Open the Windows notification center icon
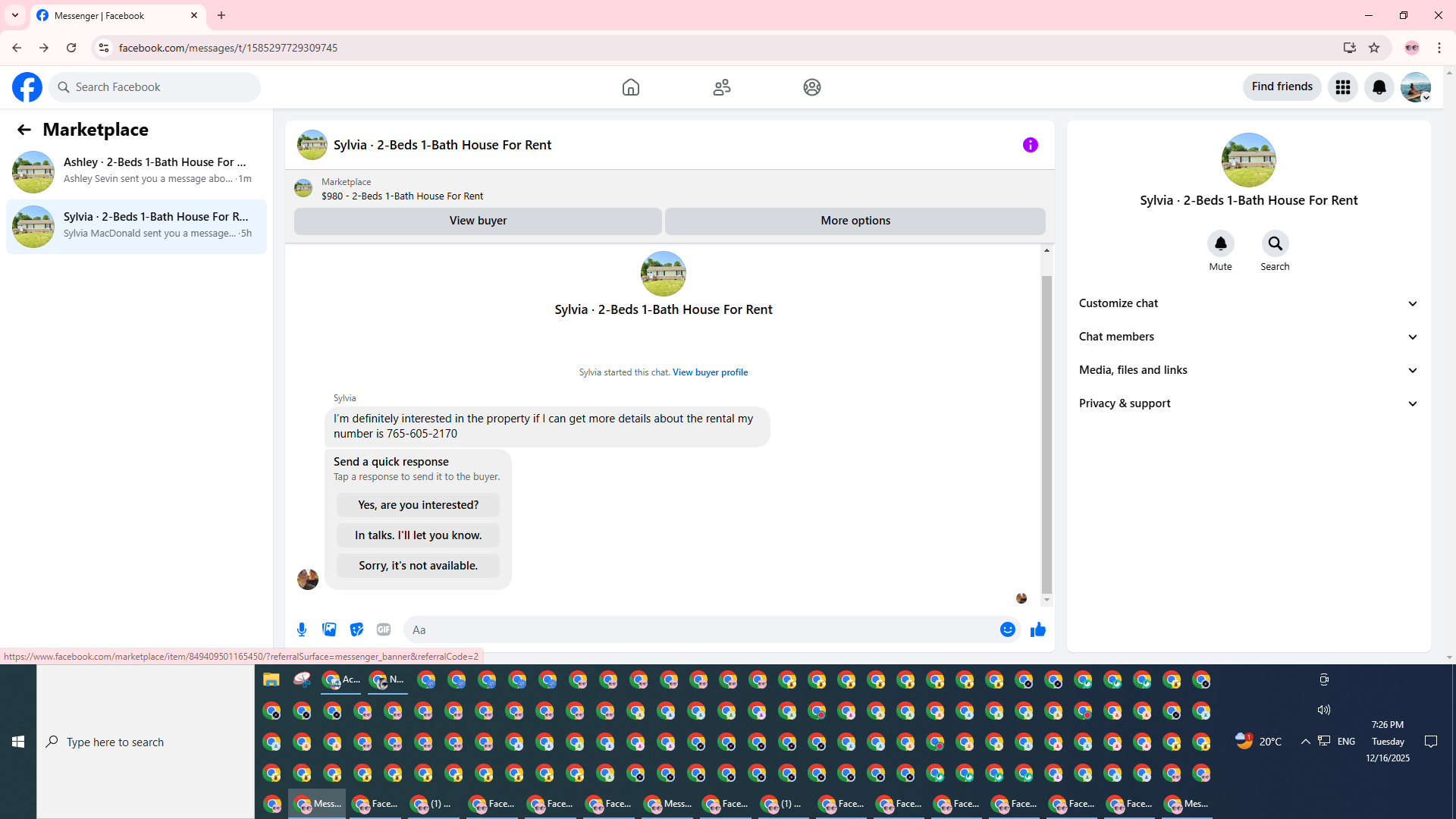1456x819 pixels. tap(1431, 742)
